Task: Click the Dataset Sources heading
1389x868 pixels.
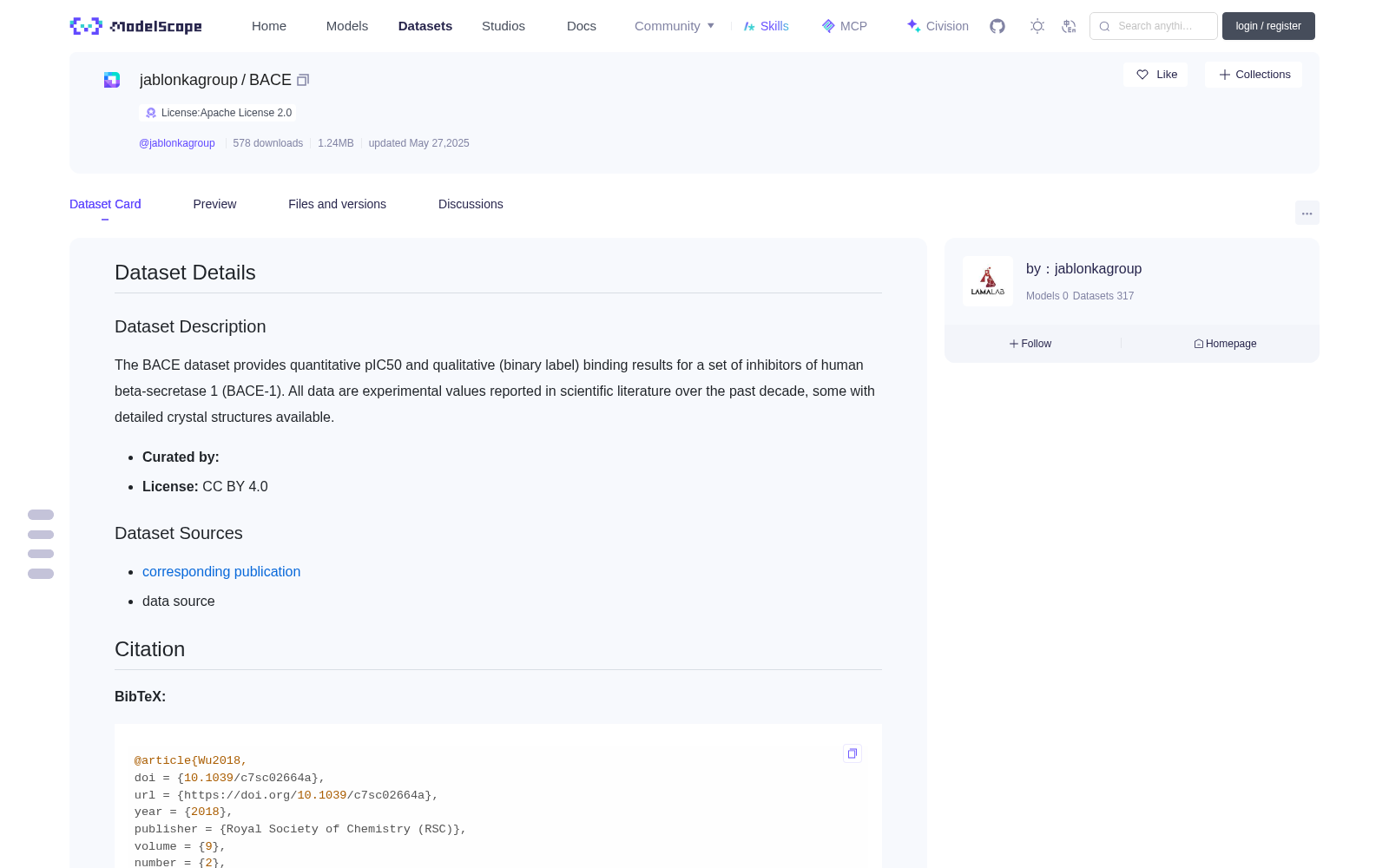Action: pyautogui.click(x=179, y=533)
